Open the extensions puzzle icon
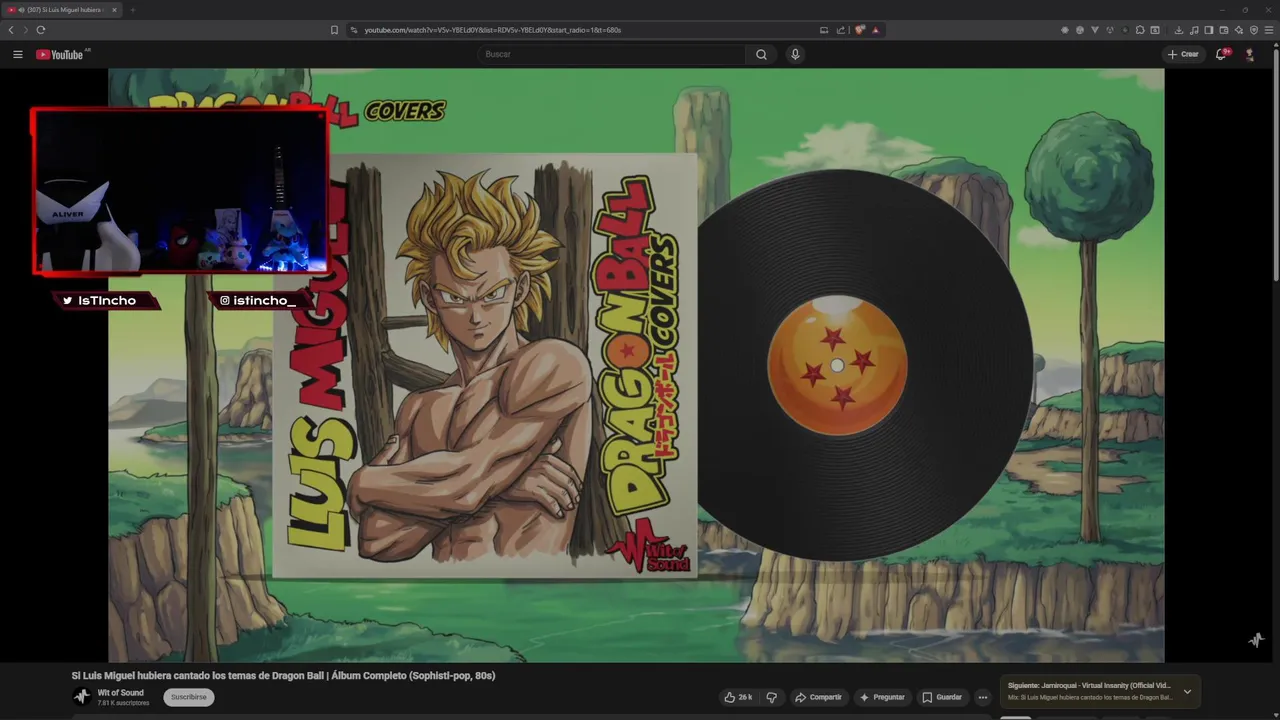The width and height of the screenshot is (1280, 720). pyautogui.click(x=1140, y=30)
